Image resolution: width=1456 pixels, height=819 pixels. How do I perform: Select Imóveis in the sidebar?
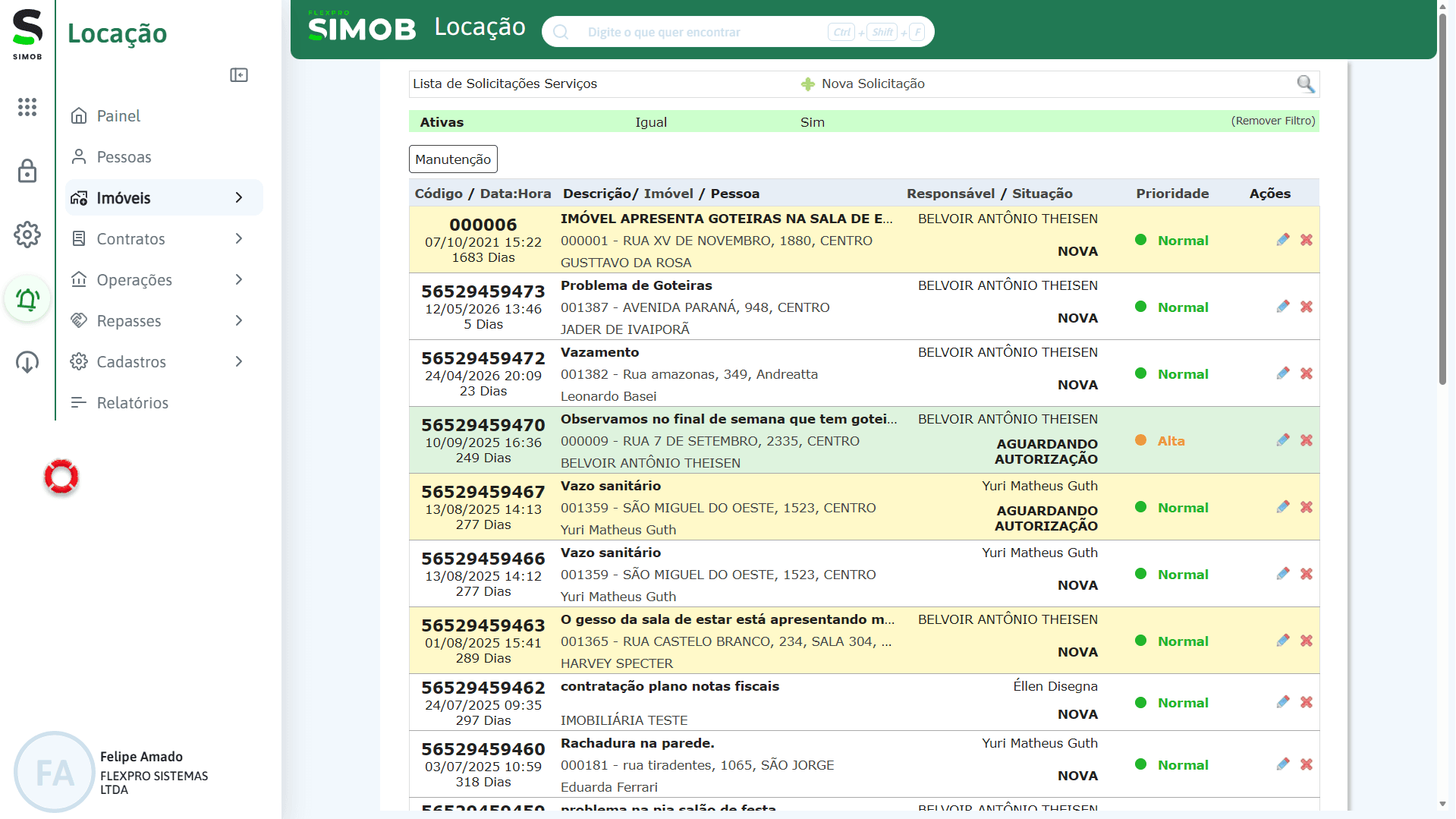pos(164,198)
